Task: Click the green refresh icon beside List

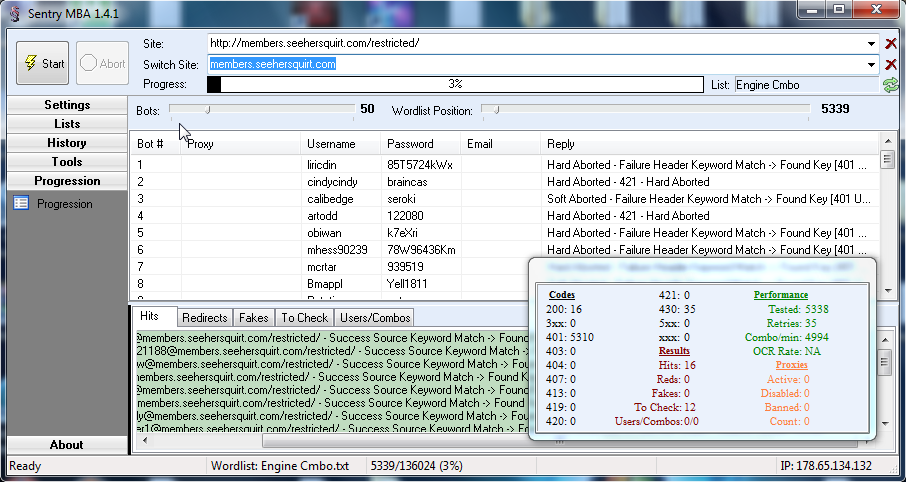Action: point(890,85)
